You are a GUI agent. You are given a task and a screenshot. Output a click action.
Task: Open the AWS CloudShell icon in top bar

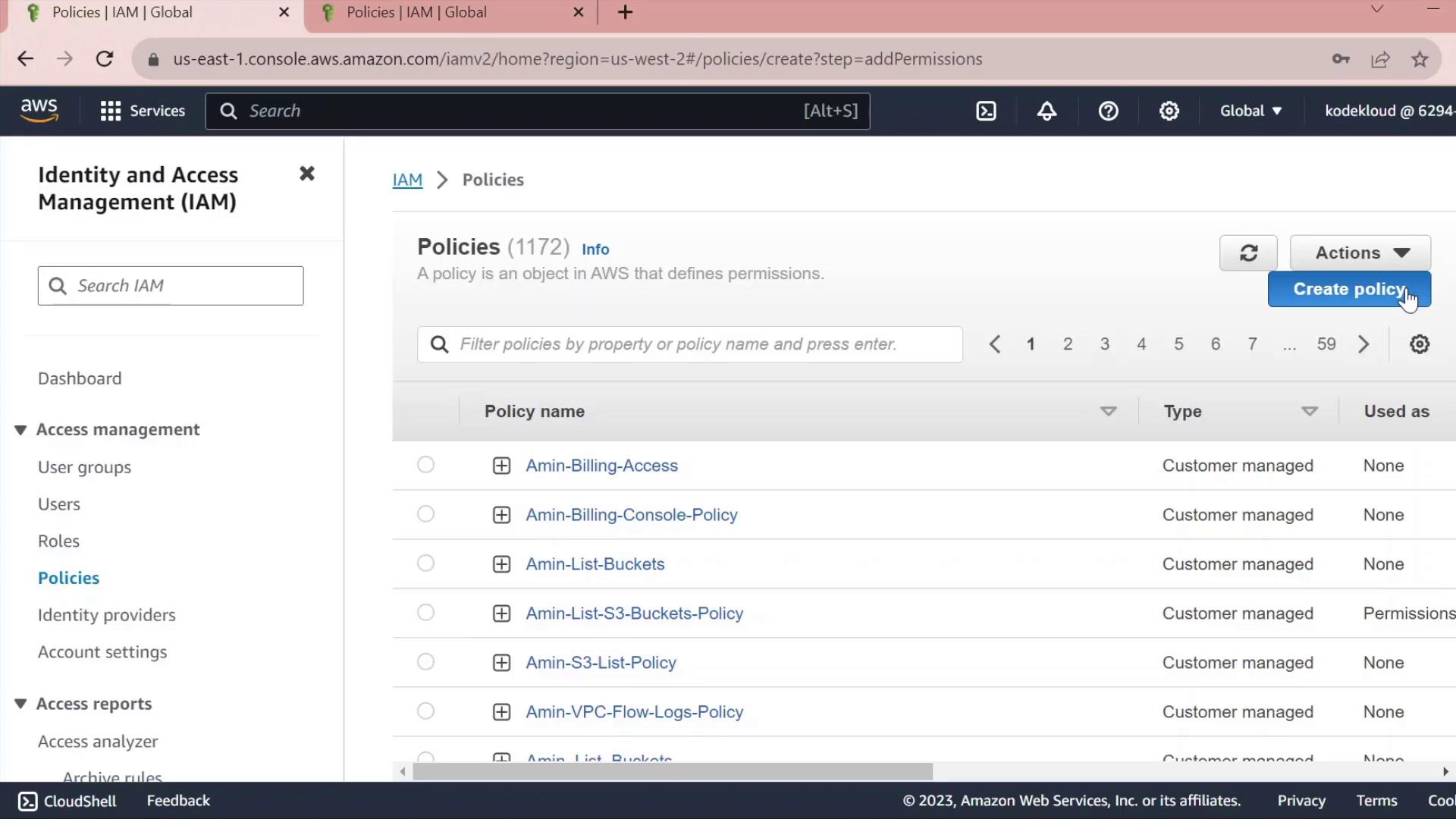(x=986, y=111)
